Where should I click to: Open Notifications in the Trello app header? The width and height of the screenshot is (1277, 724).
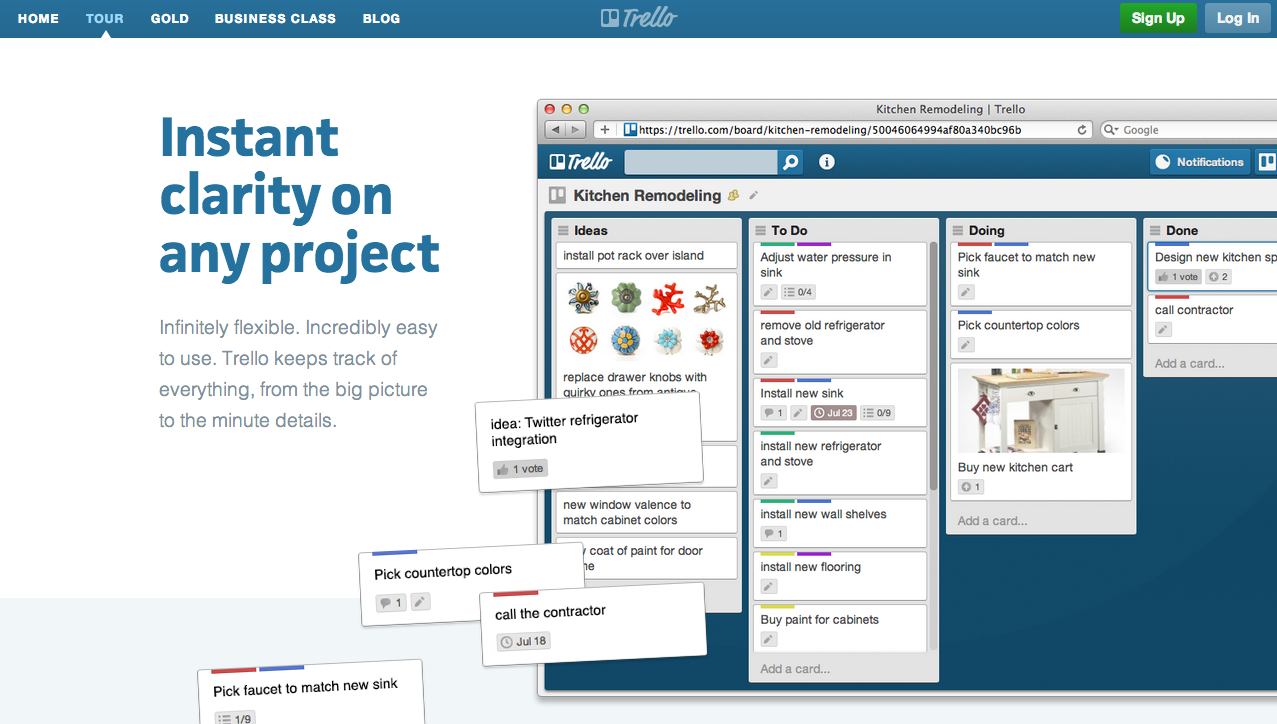(1200, 162)
